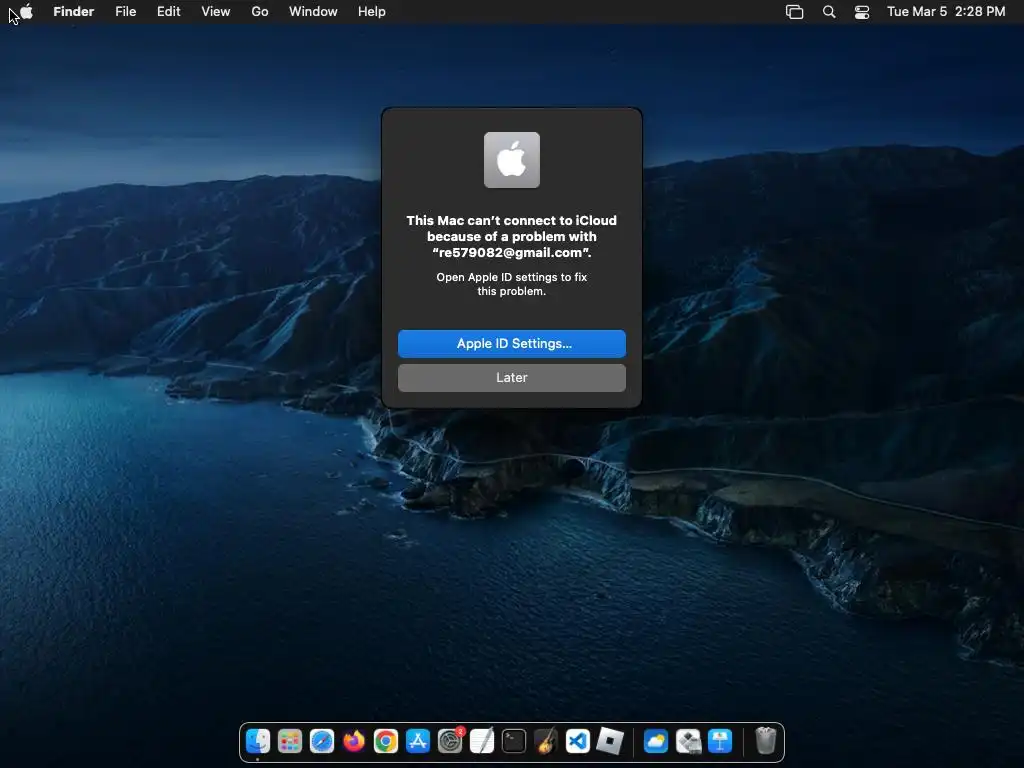Open the Trash in the Dock

[x=765, y=741]
